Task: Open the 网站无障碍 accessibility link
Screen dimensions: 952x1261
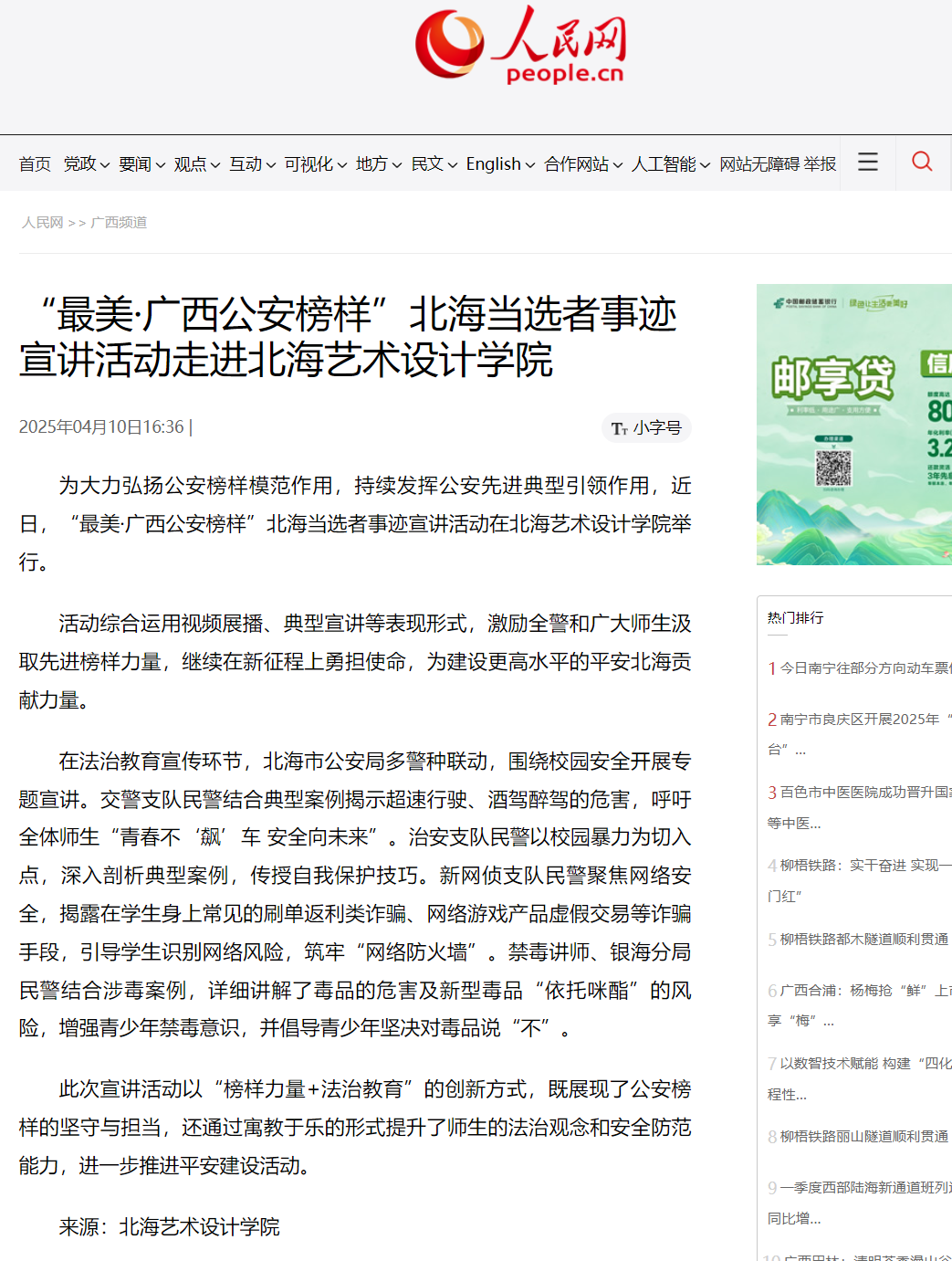Action: tap(760, 164)
